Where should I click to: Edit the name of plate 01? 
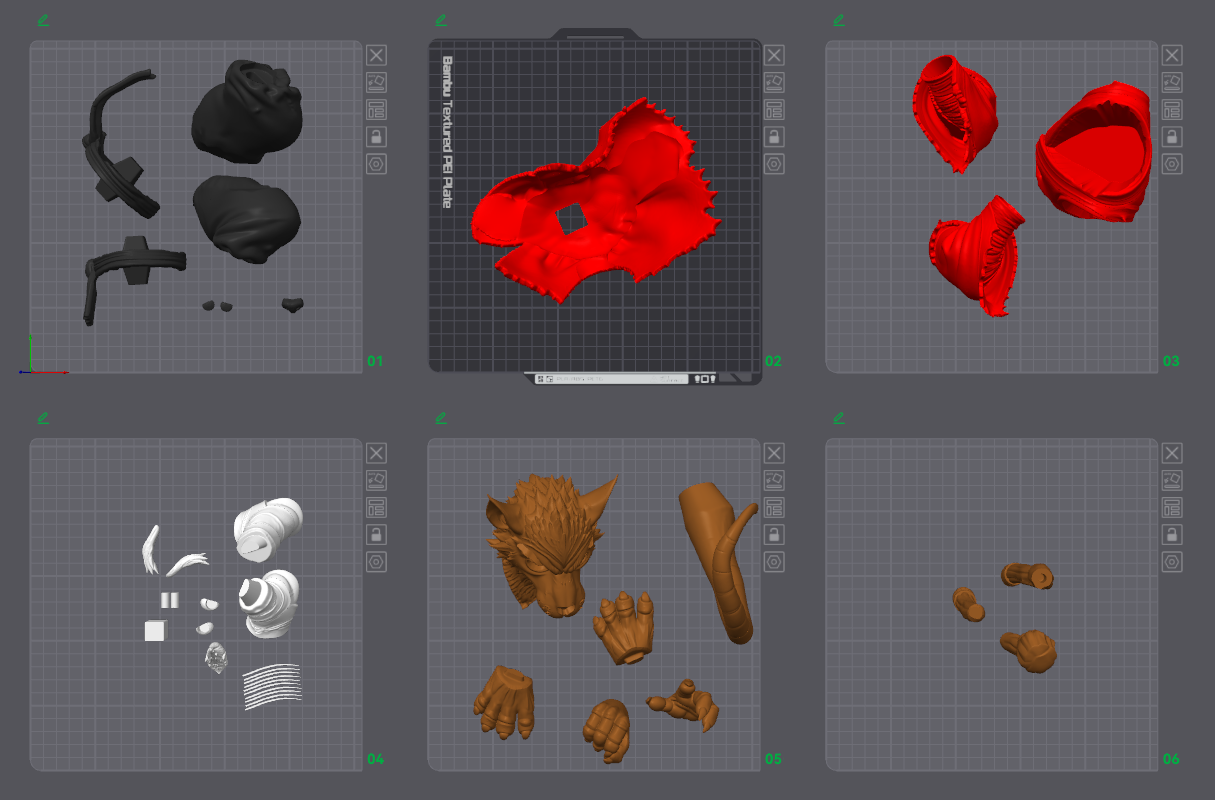click(x=43, y=20)
